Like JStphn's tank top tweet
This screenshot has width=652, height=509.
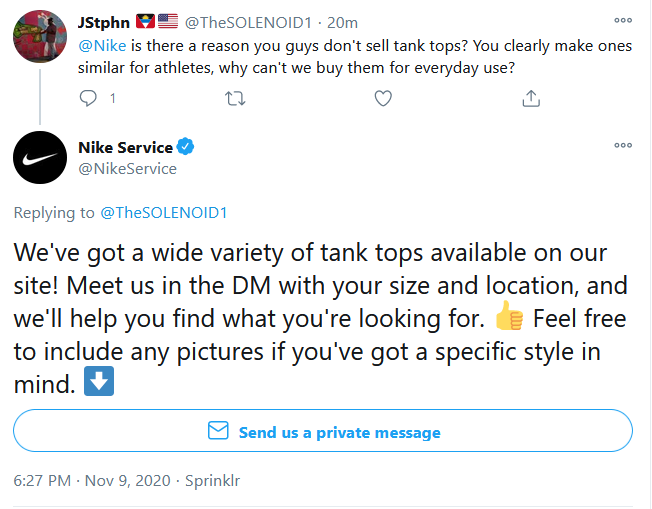(382, 98)
